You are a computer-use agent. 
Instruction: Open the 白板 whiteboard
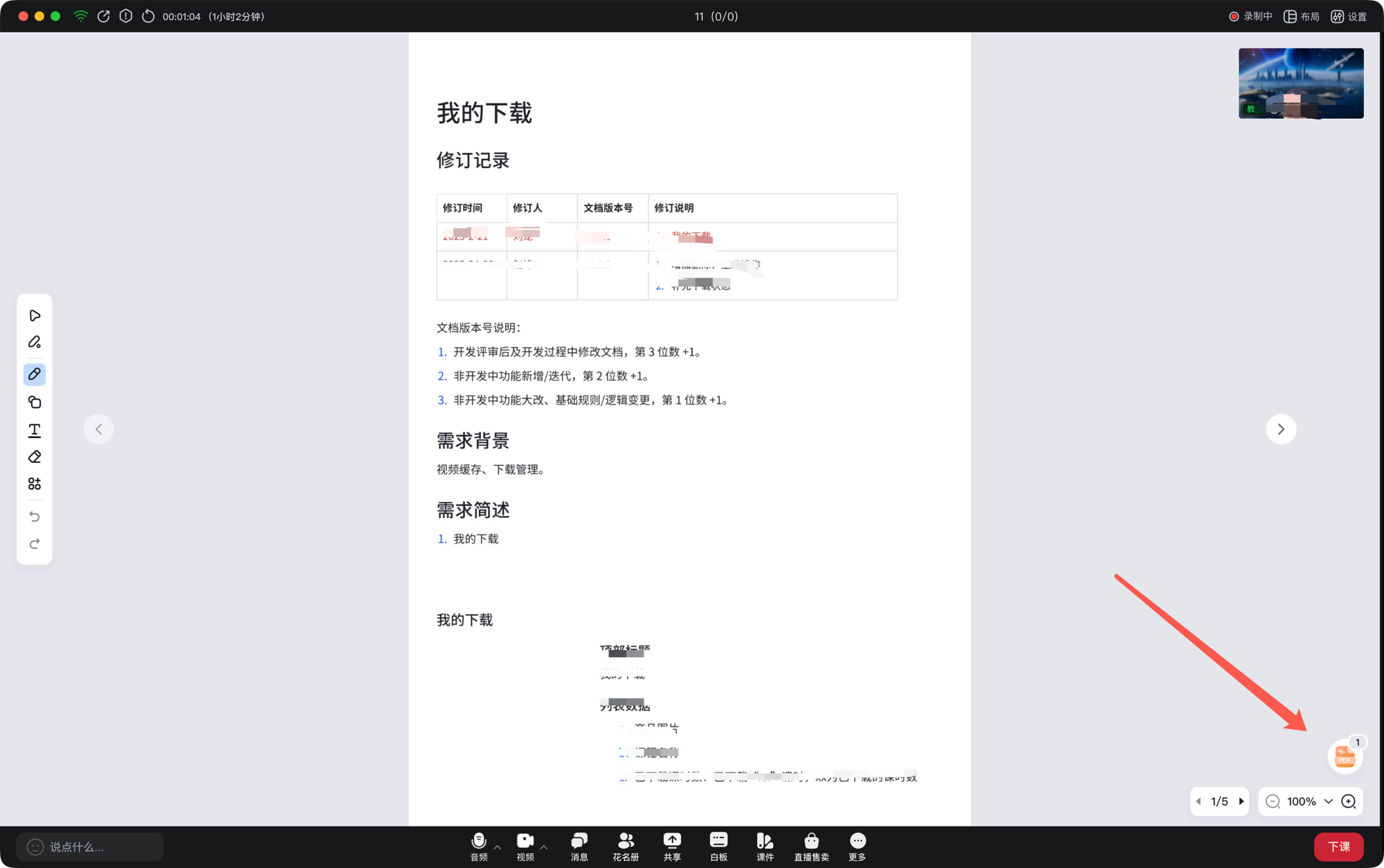718,847
